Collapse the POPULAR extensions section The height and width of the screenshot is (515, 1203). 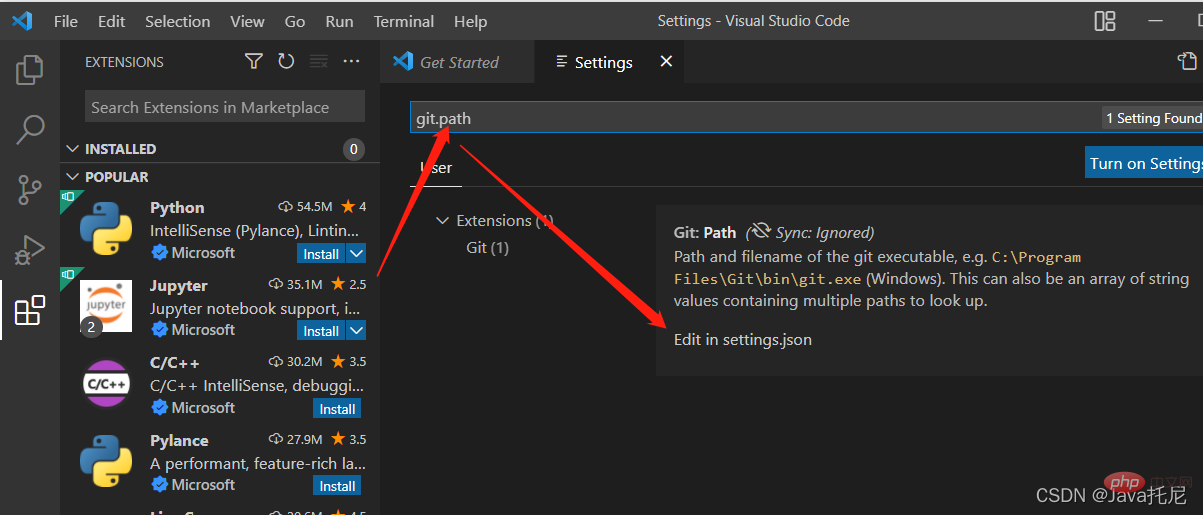72,177
